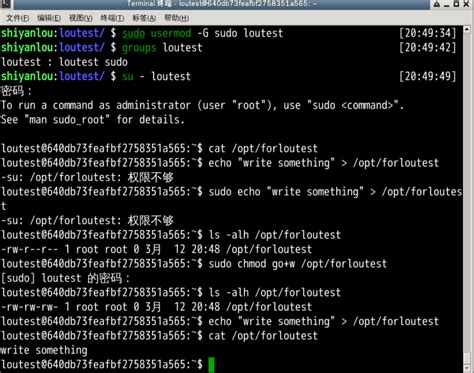
Task: Click the '-rw-rw-rw- 1 root root' listing line
Action: click(x=157, y=307)
